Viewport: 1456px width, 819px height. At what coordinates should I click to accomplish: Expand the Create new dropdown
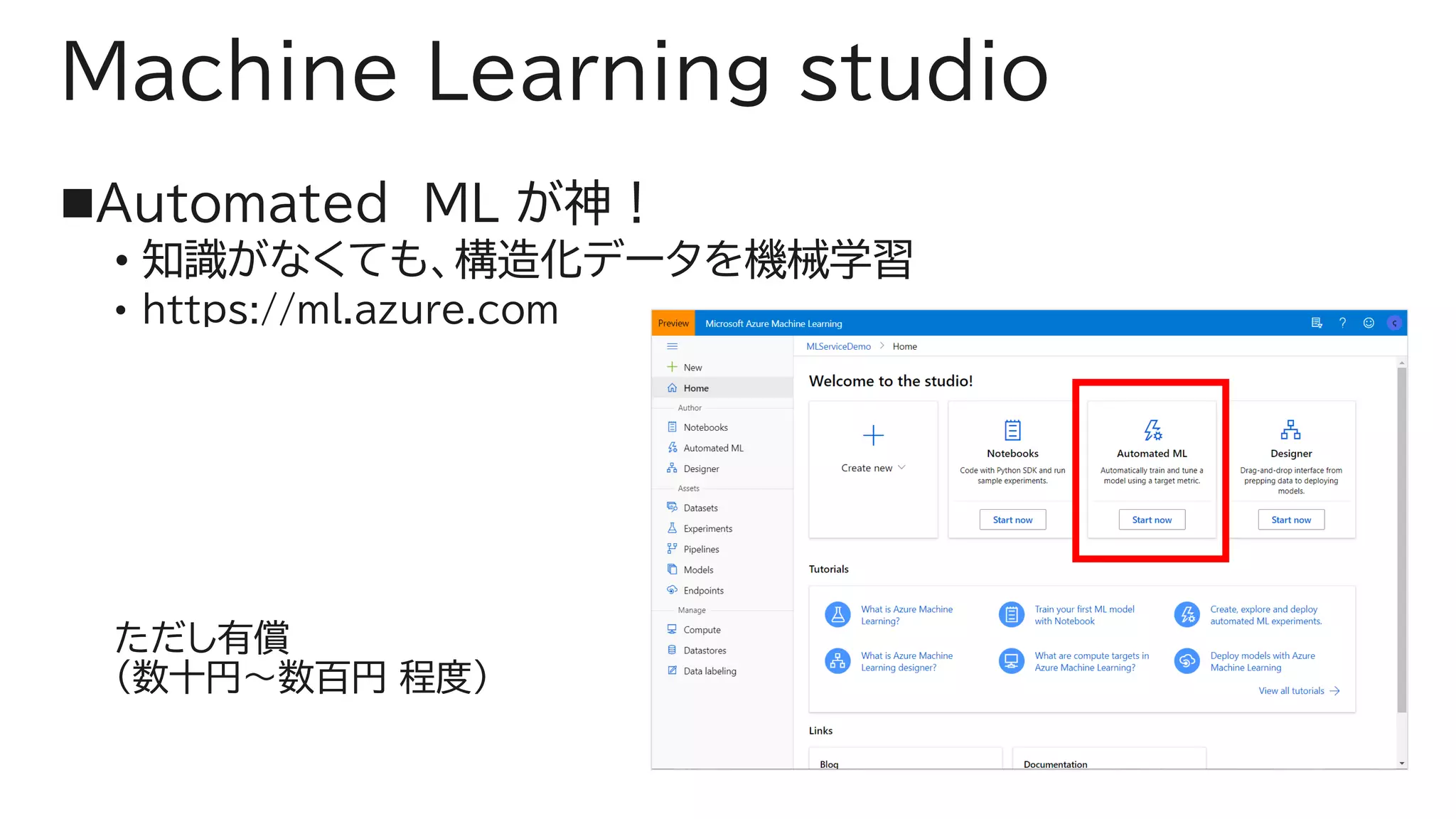[x=873, y=468]
